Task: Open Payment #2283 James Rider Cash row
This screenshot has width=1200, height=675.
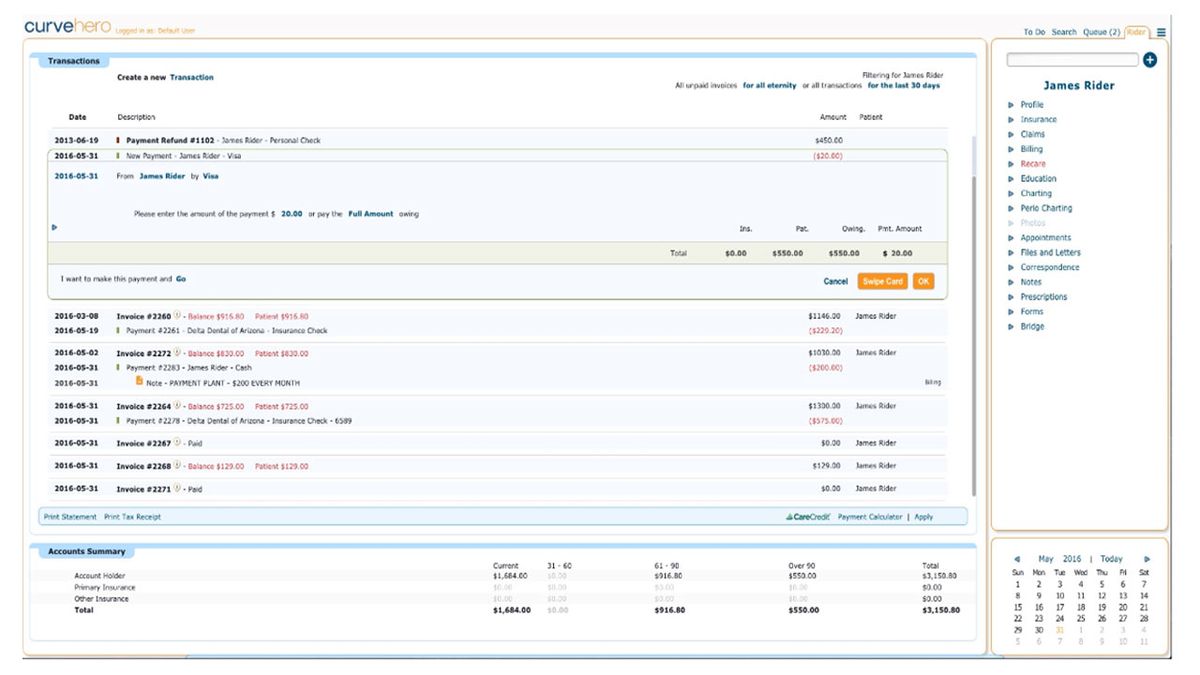Action: (499, 367)
